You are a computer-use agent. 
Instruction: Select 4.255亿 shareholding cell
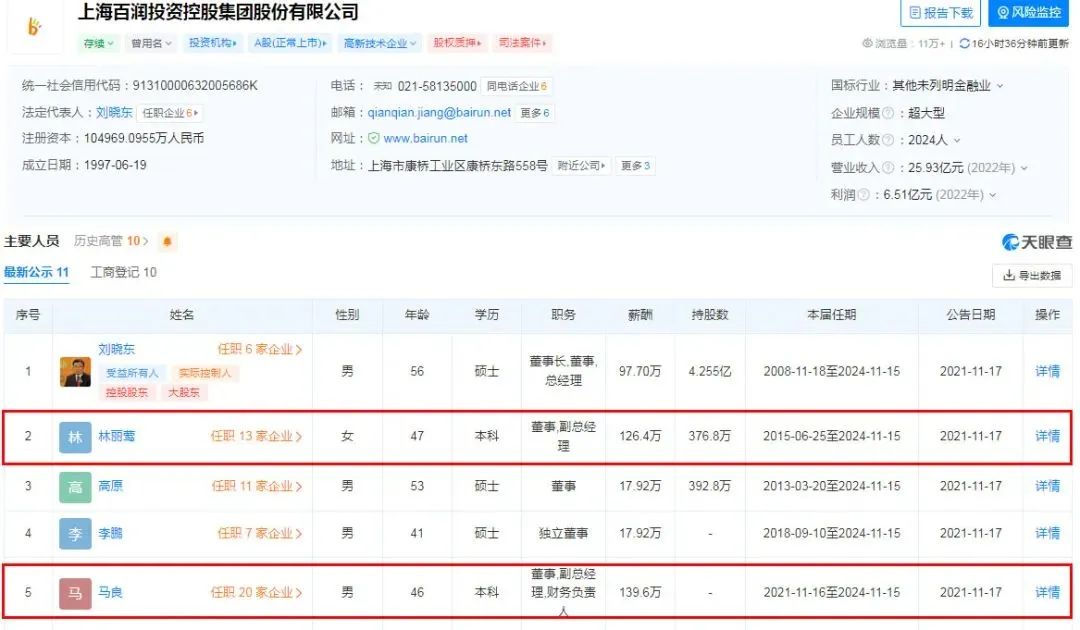(x=709, y=371)
